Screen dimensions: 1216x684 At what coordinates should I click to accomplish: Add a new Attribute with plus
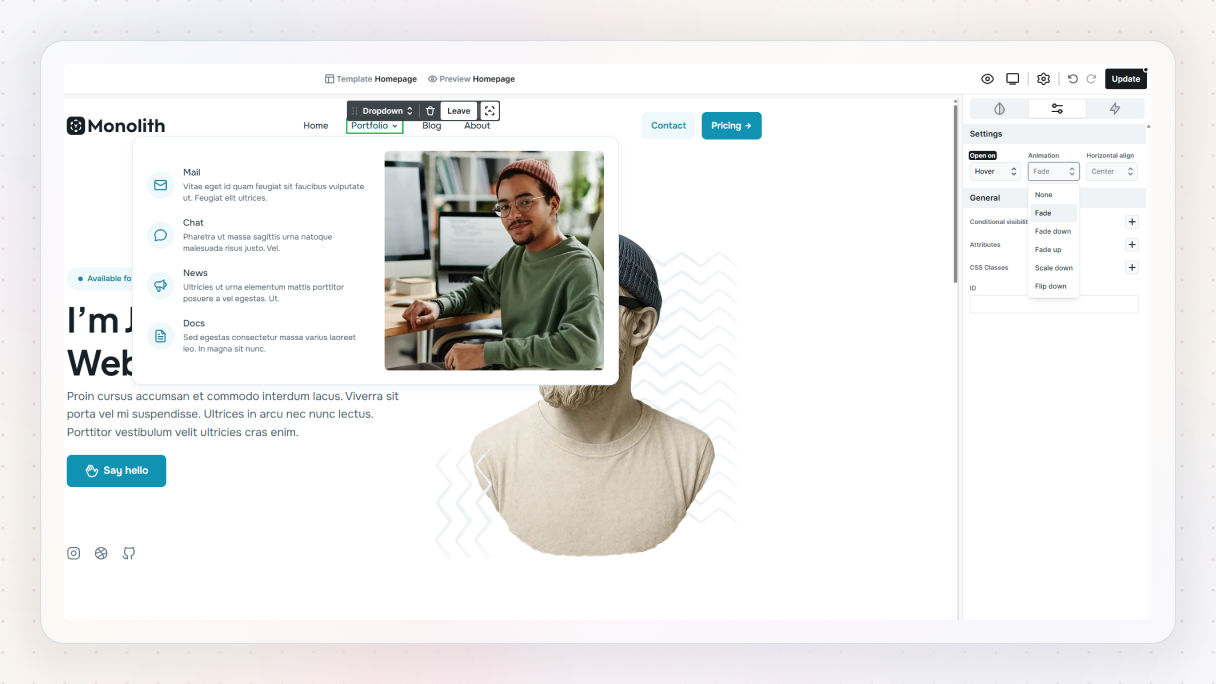[1132, 245]
